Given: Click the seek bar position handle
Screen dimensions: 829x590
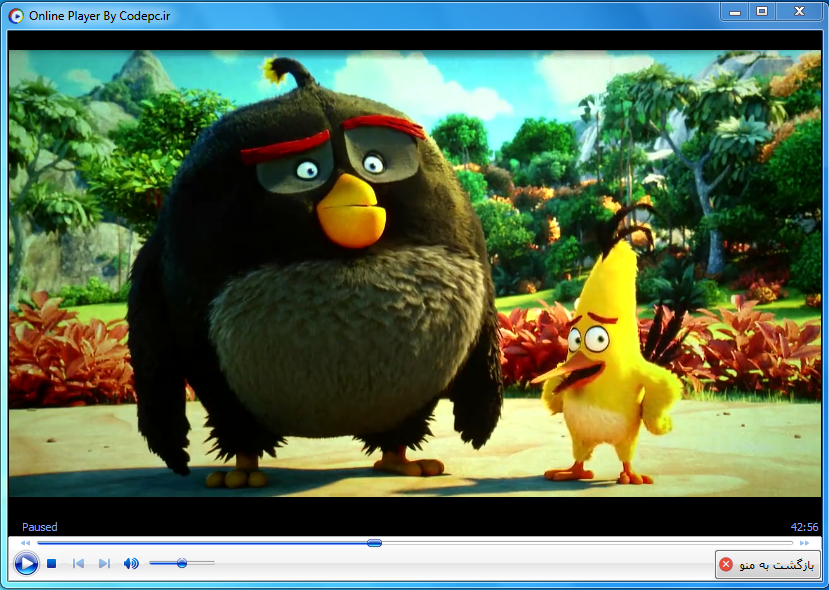Looking at the screenshot, I should 374,543.
